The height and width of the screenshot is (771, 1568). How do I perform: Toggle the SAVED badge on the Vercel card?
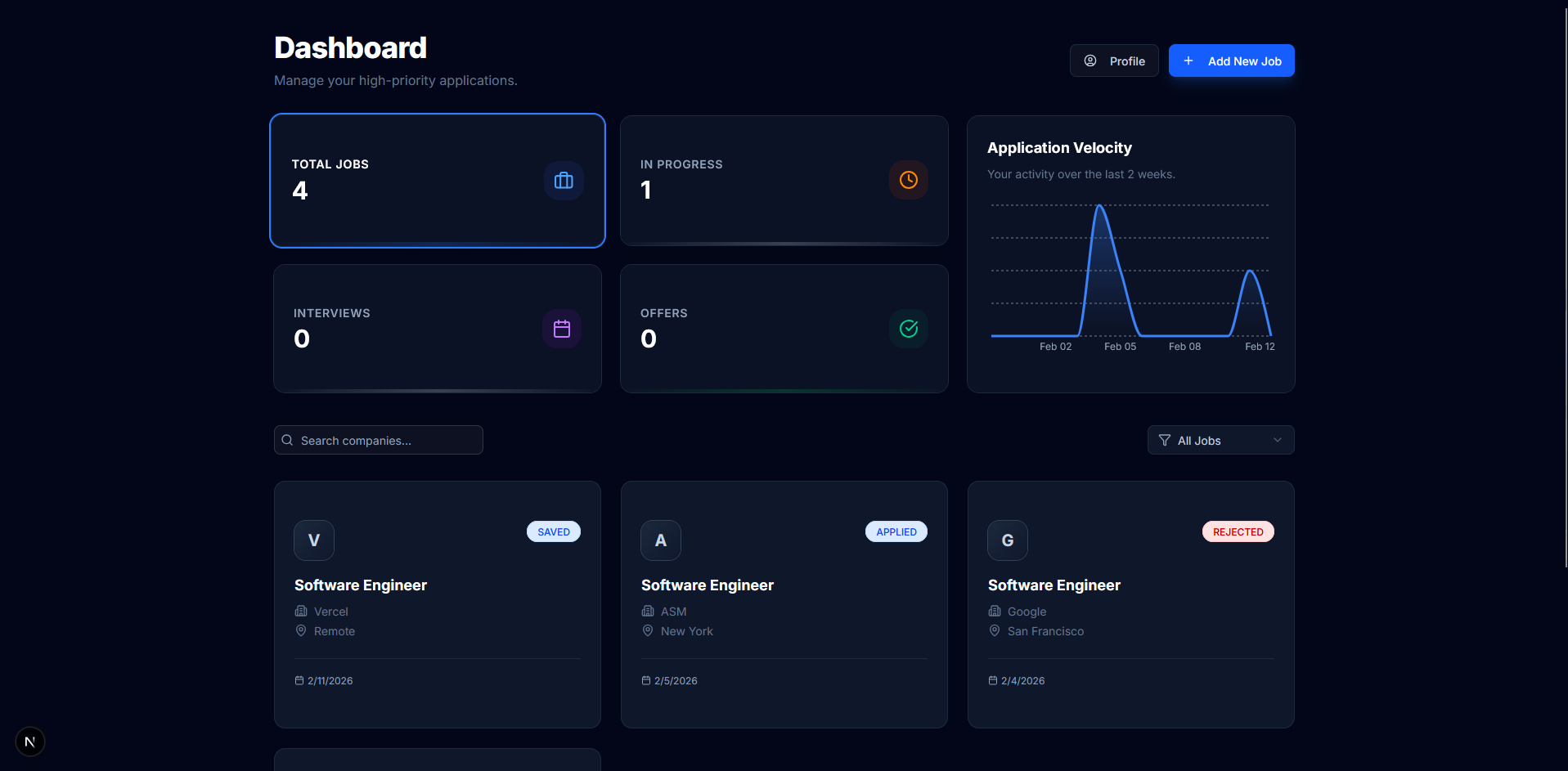click(x=553, y=531)
